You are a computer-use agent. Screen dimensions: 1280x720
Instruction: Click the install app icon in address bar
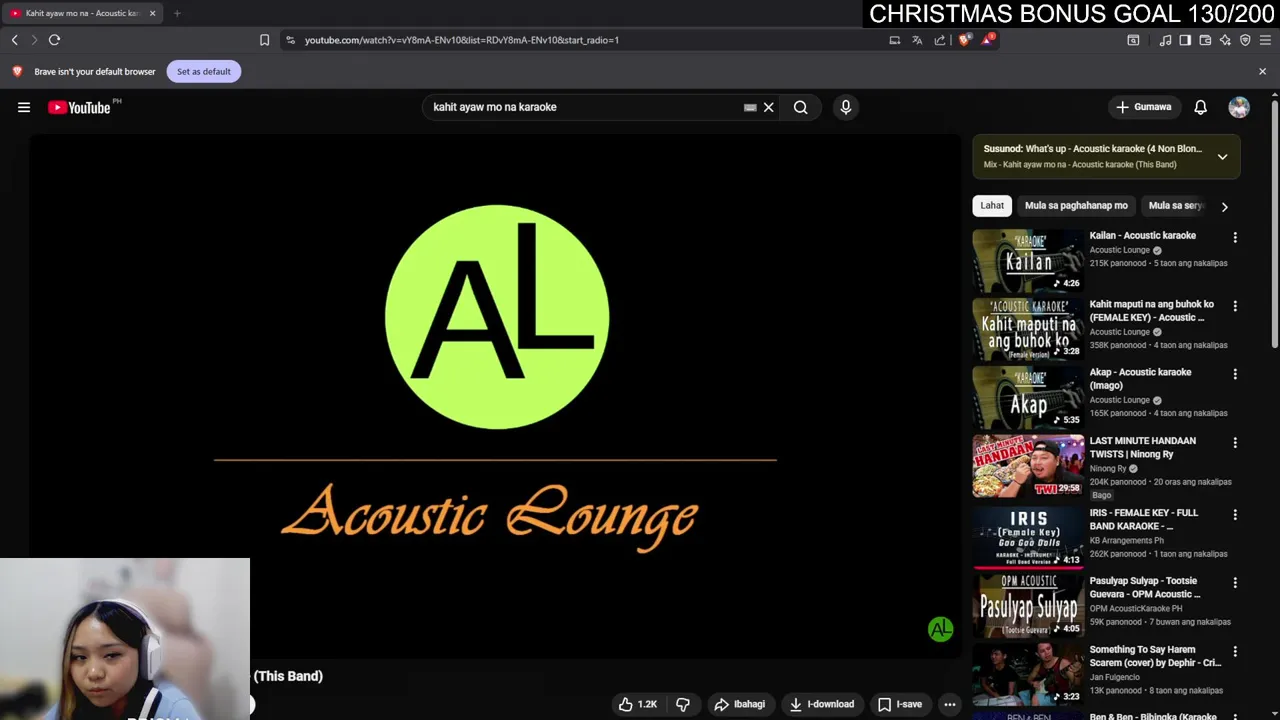coord(895,40)
